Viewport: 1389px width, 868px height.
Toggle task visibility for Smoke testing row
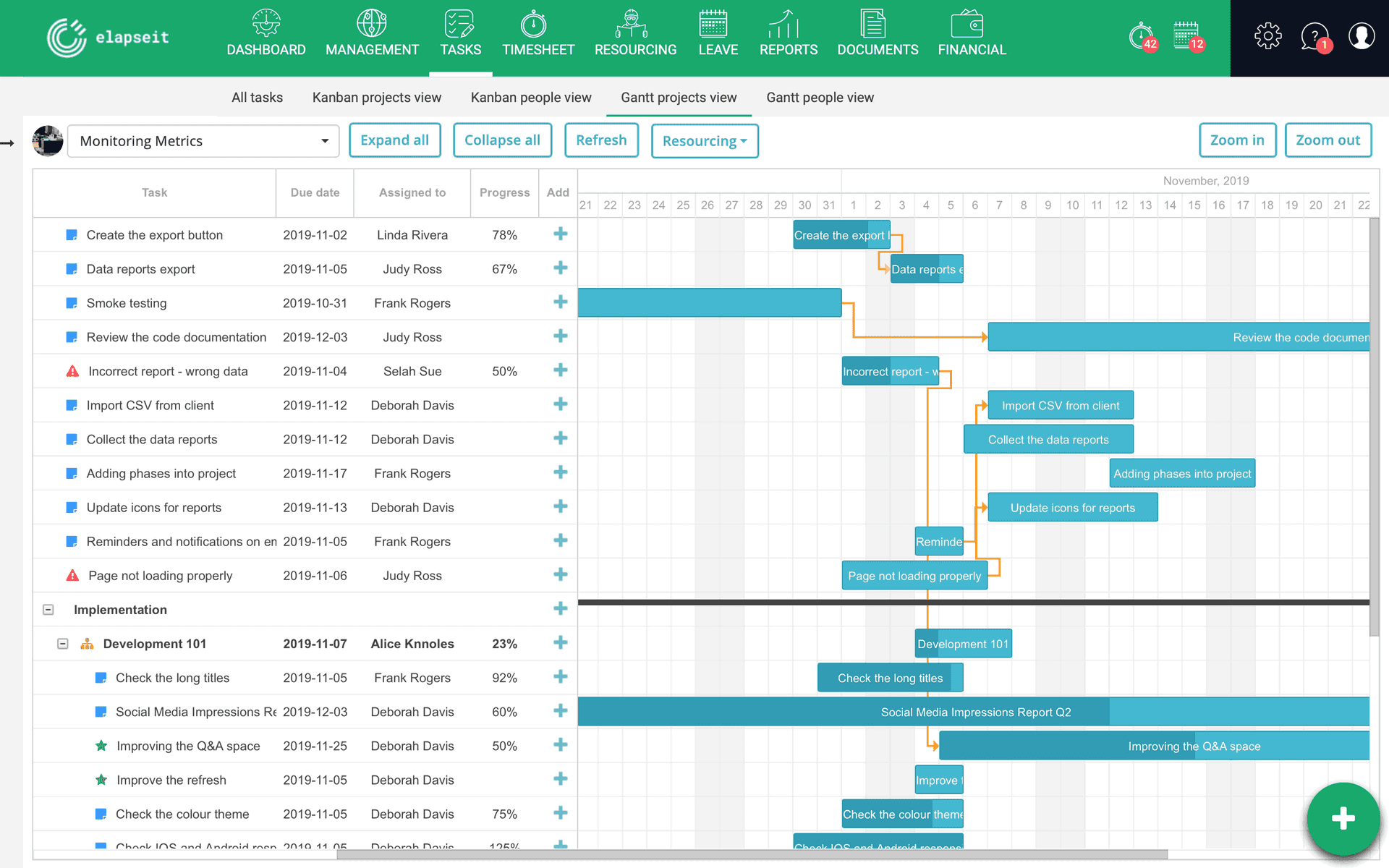coord(71,302)
